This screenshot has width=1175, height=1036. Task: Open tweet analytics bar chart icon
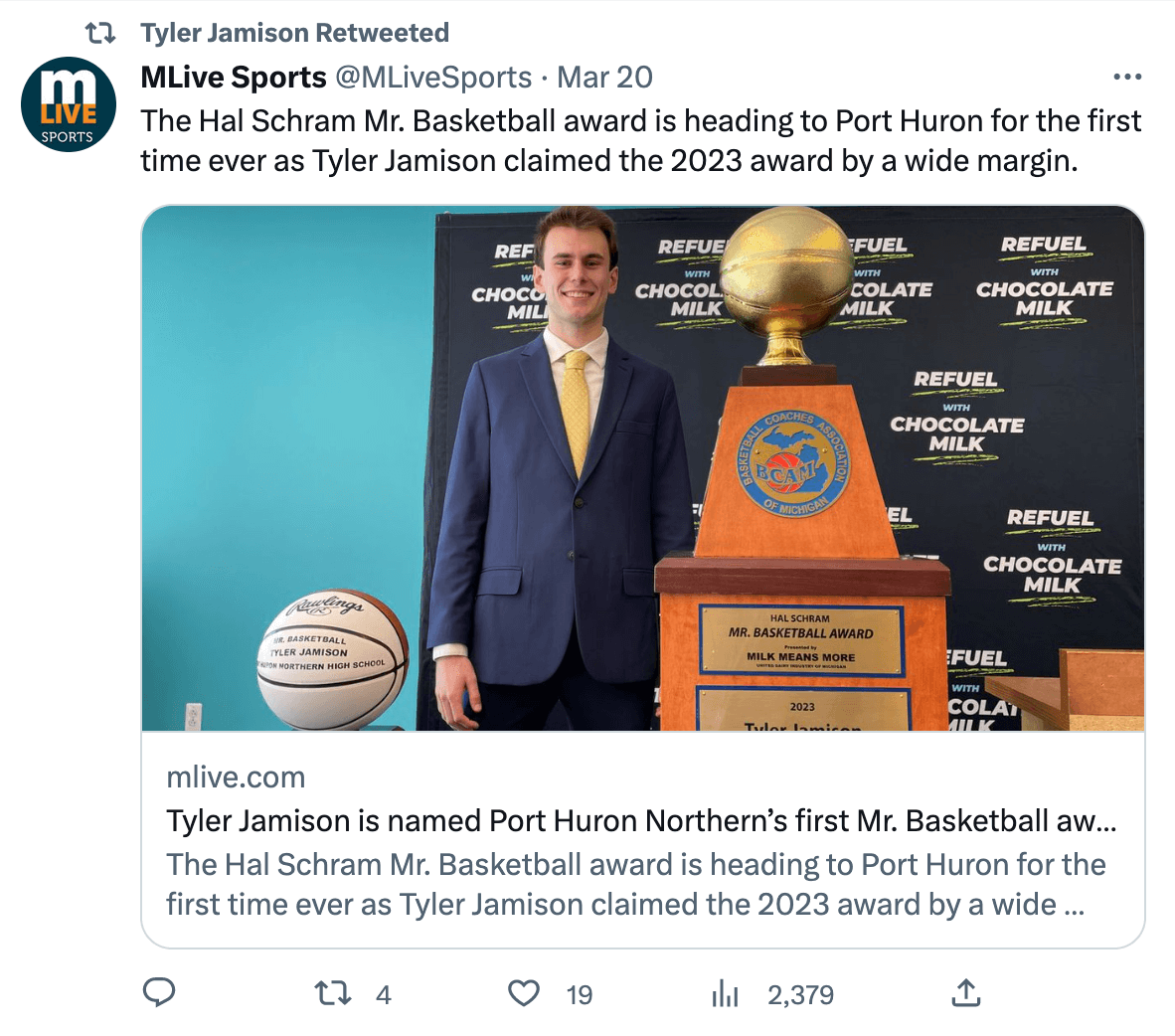725,994
